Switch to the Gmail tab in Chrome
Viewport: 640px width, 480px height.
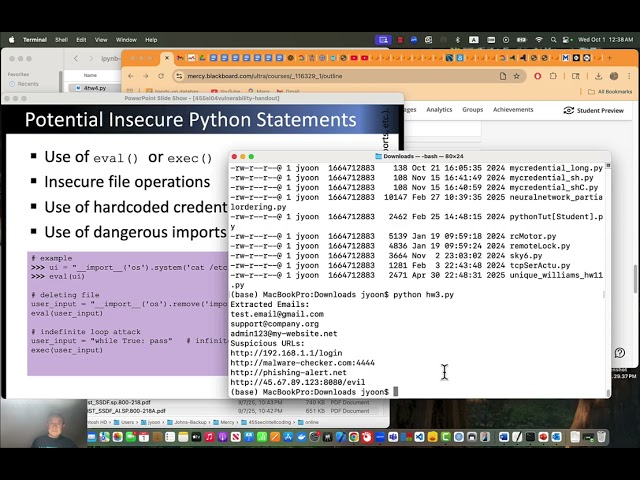[180, 58]
